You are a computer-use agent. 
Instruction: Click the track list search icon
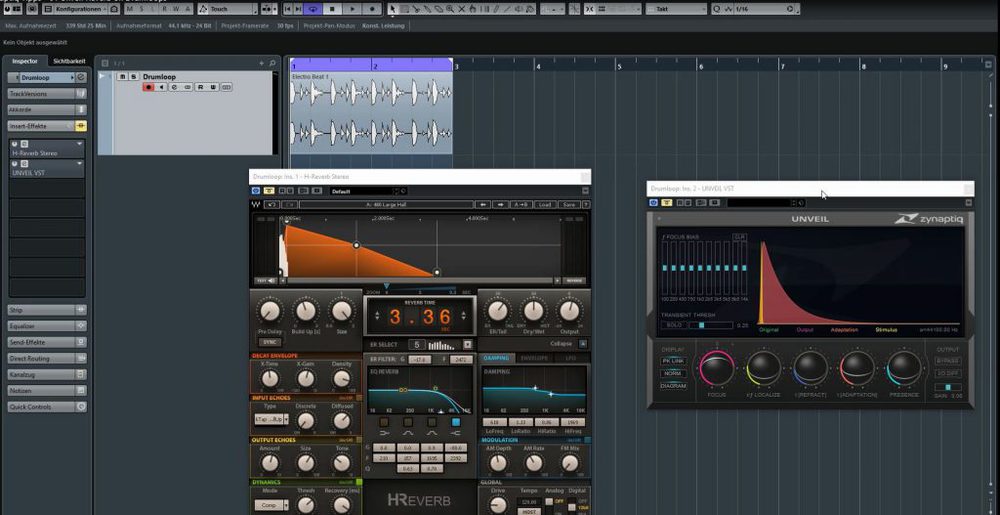[272, 63]
